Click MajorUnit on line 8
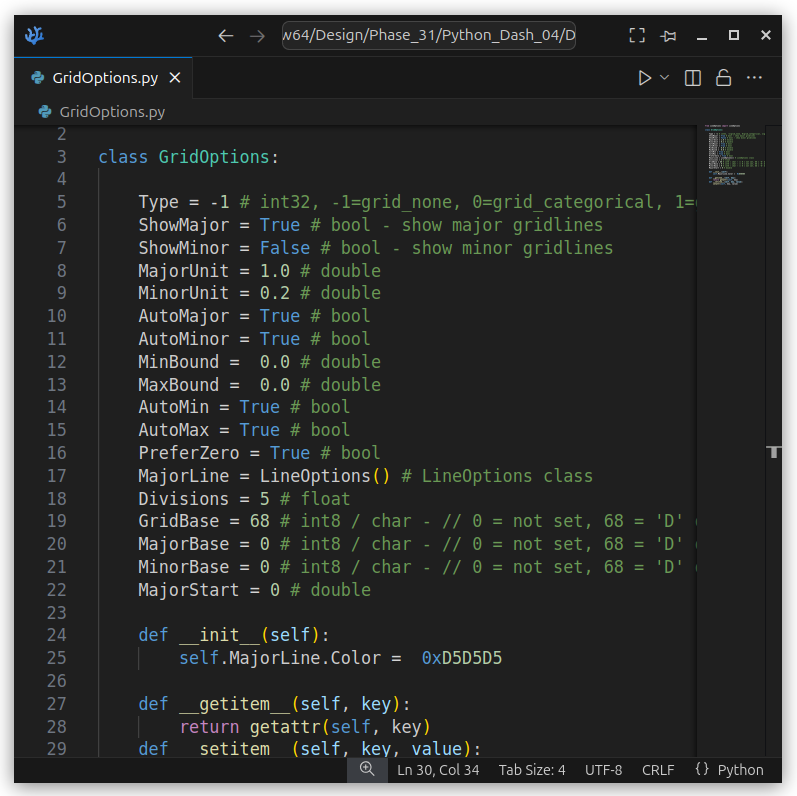Viewport: 797px width, 796px height. (x=184, y=271)
